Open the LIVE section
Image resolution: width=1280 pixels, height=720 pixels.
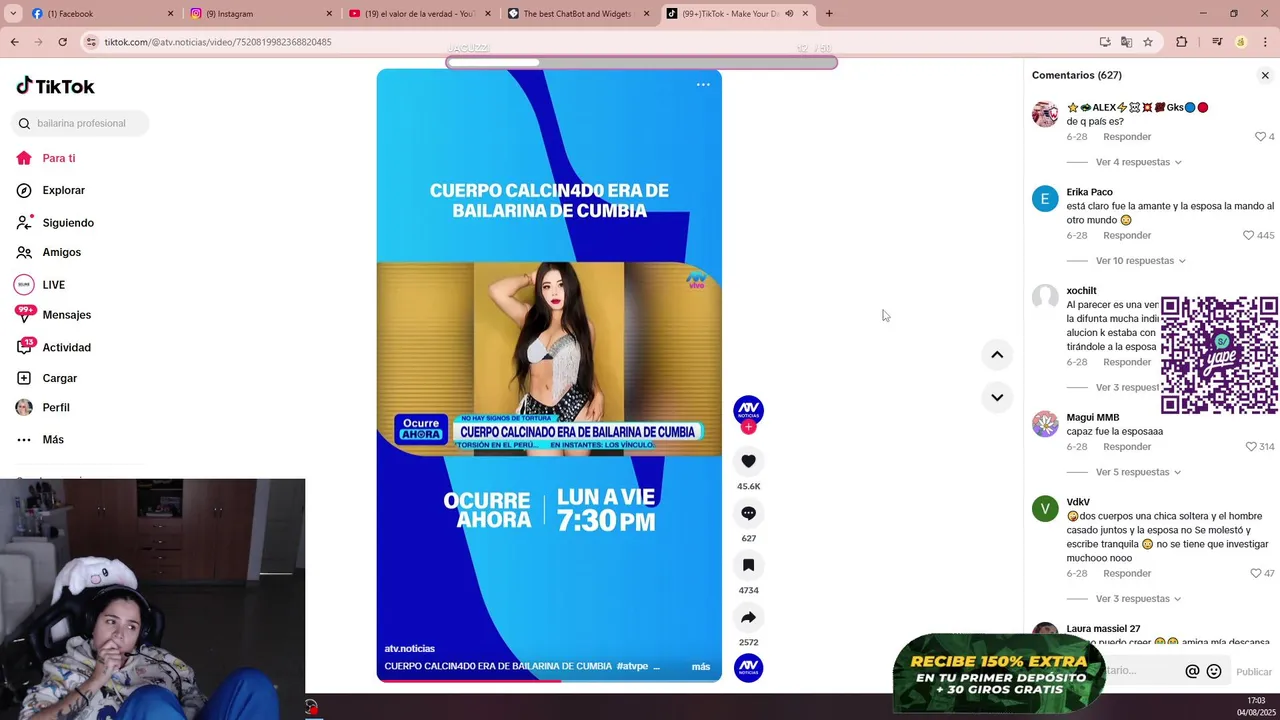(x=40, y=285)
